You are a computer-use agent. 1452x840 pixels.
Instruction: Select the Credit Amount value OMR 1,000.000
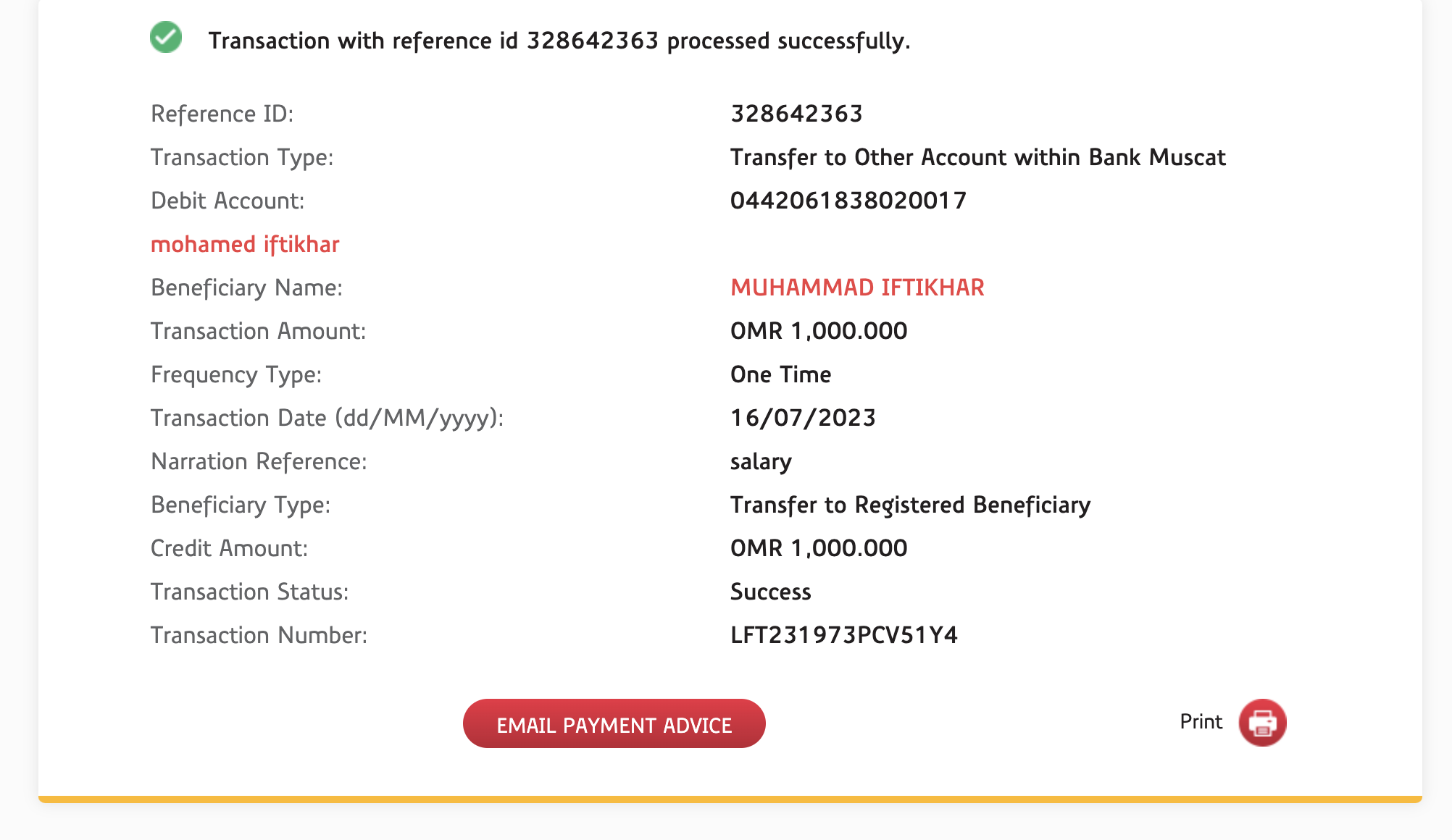[819, 548]
